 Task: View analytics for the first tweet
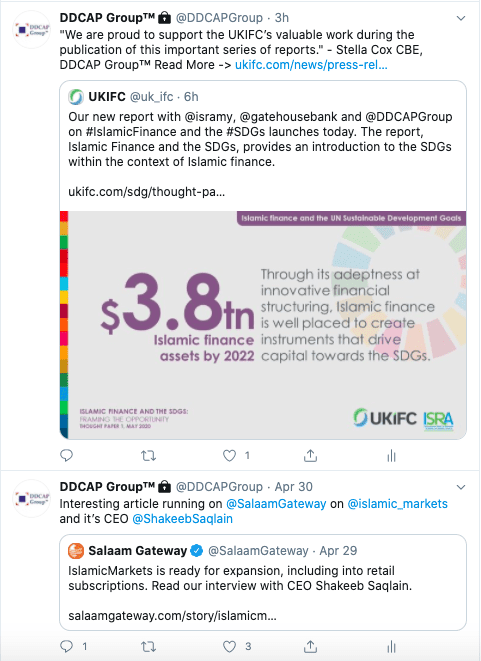[x=391, y=455]
